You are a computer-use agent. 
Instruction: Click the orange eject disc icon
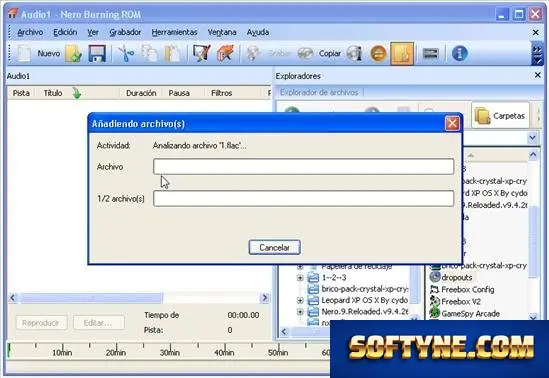pyautogui.click(x=378, y=54)
